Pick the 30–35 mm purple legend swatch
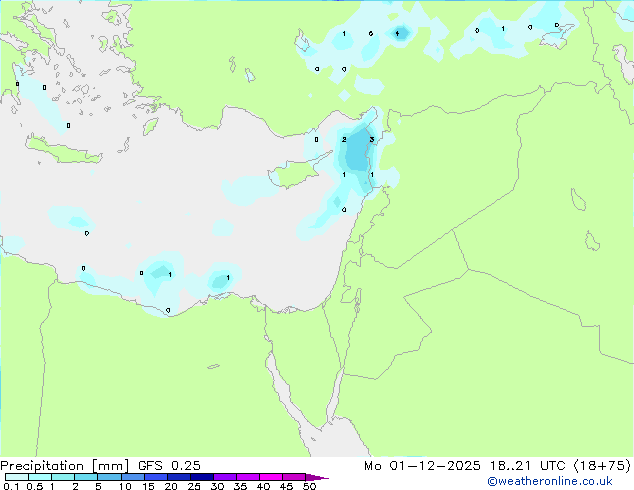 coord(224,477)
